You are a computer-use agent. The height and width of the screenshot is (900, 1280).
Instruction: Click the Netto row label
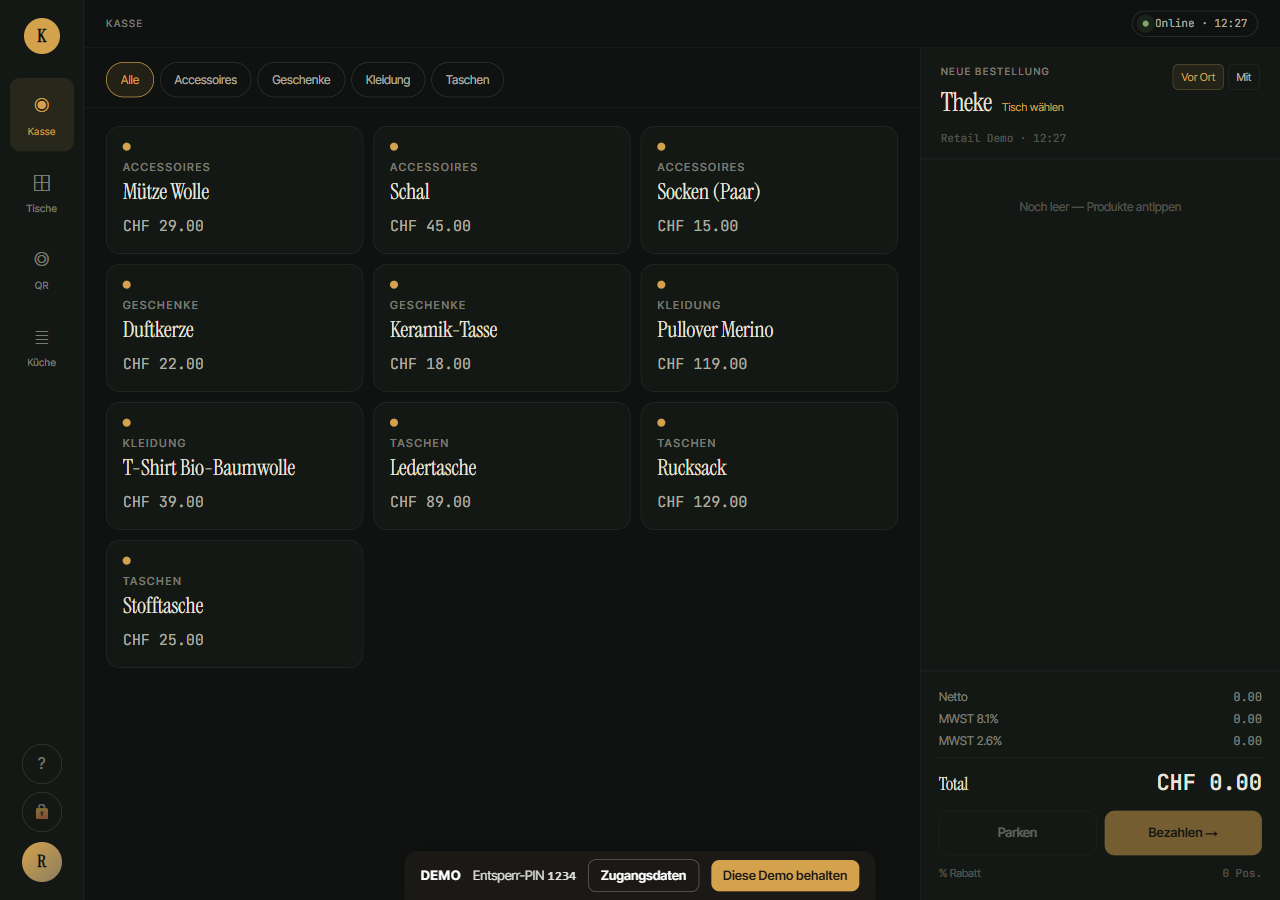point(953,697)
